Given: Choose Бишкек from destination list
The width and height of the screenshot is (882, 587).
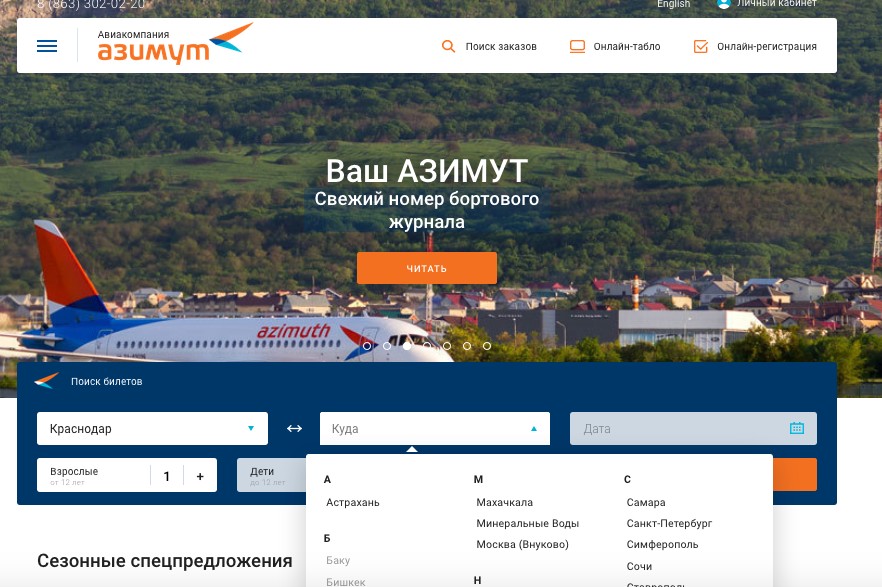Looking at the screenshot, I should tap(346, 582).
